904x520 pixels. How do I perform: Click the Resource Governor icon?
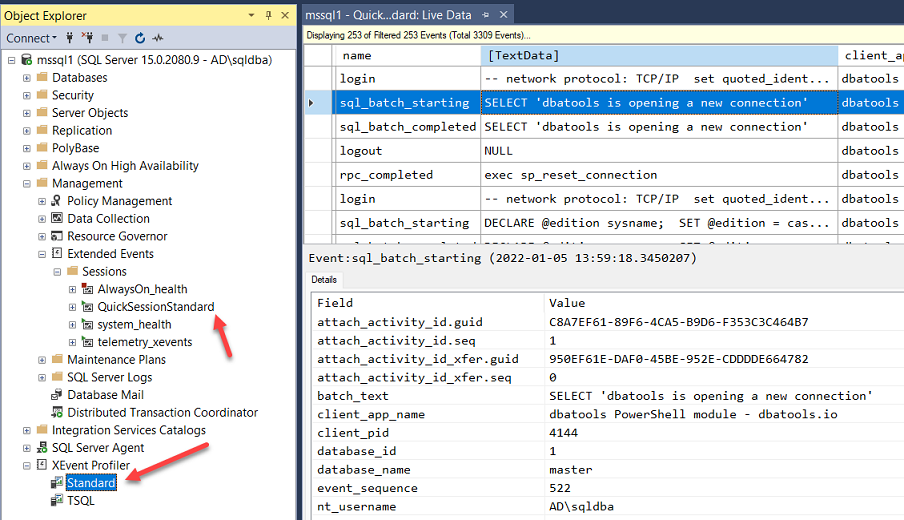click(56, 236)
